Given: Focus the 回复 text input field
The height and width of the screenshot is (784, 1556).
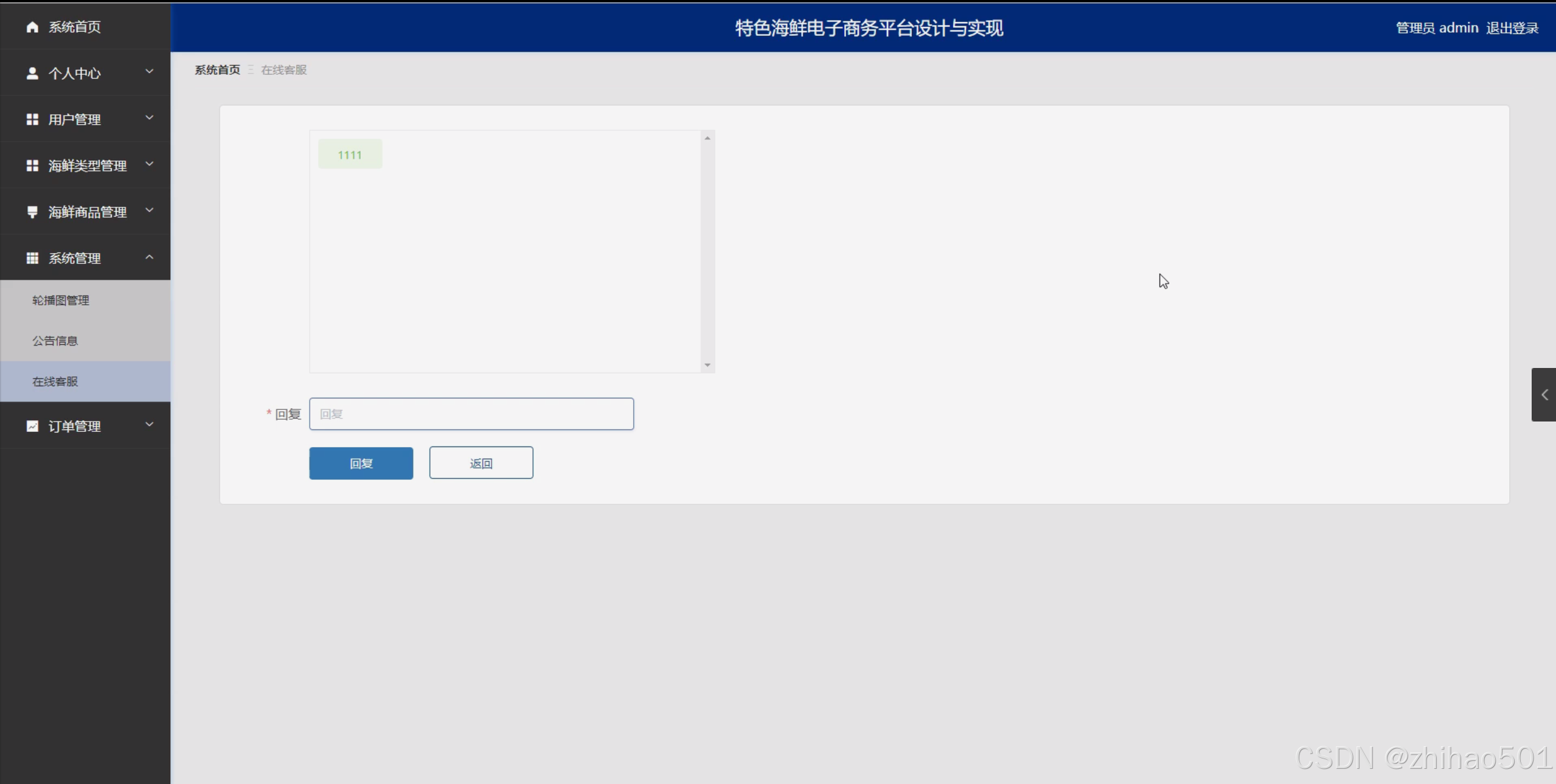Looking at the screenshot, I should [471, 414].
